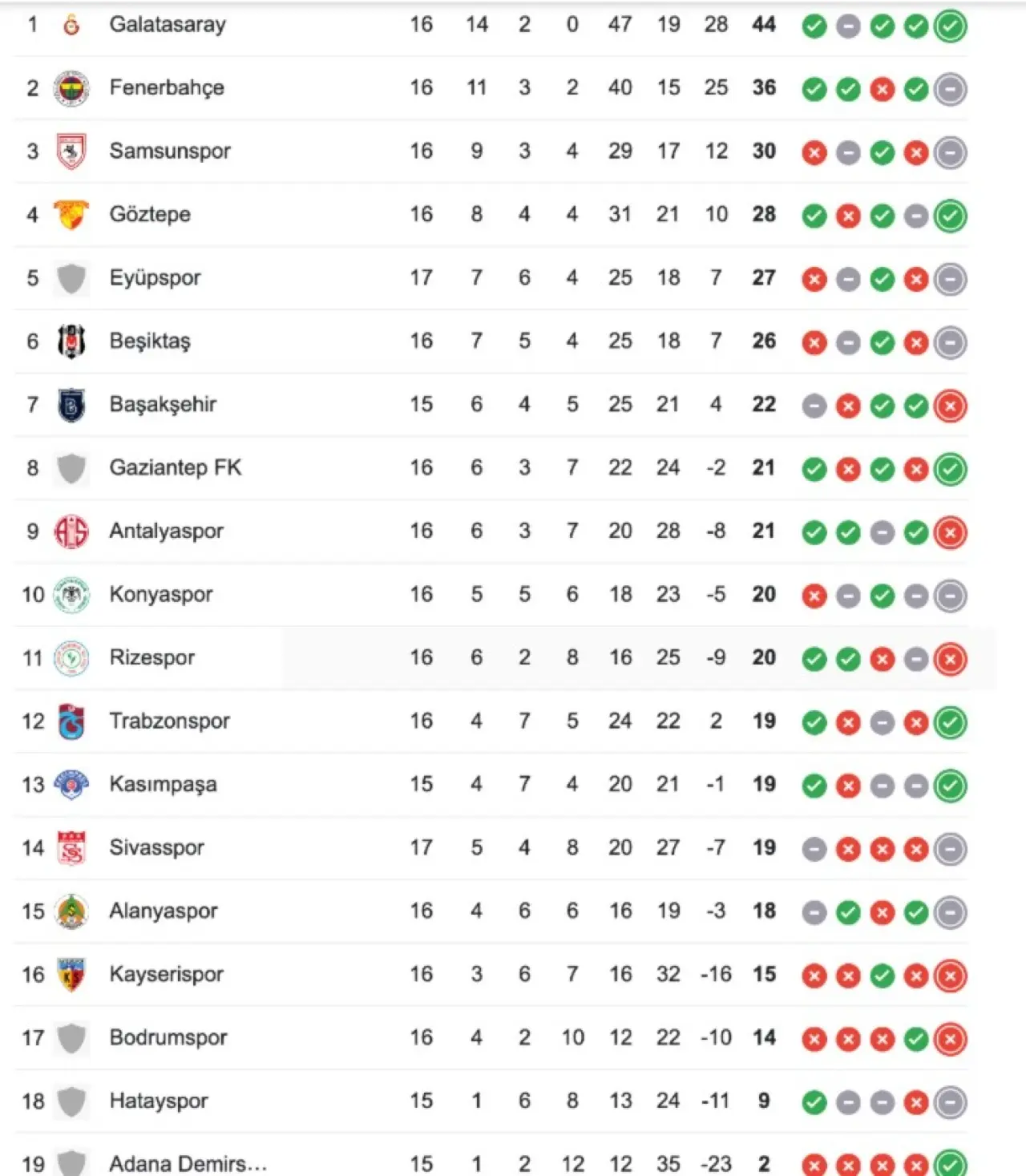Open the Eyüpspor team name link
The image size is (1026, 1176).
[x=156, y=278]
